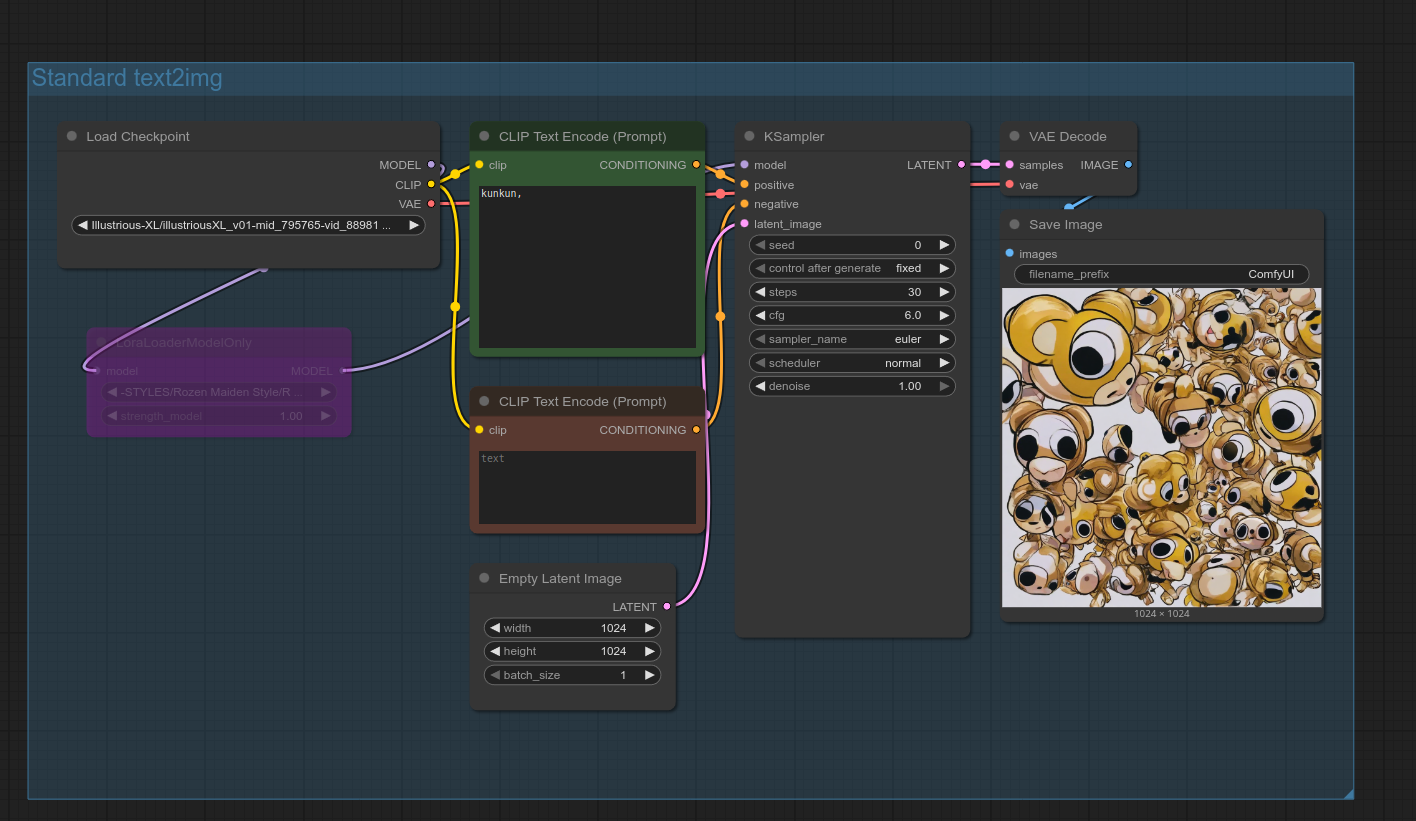The width and height of the screenshot is (1416, 821).
Task: Click the group resize corner handle
Action: pos(1348,794)
